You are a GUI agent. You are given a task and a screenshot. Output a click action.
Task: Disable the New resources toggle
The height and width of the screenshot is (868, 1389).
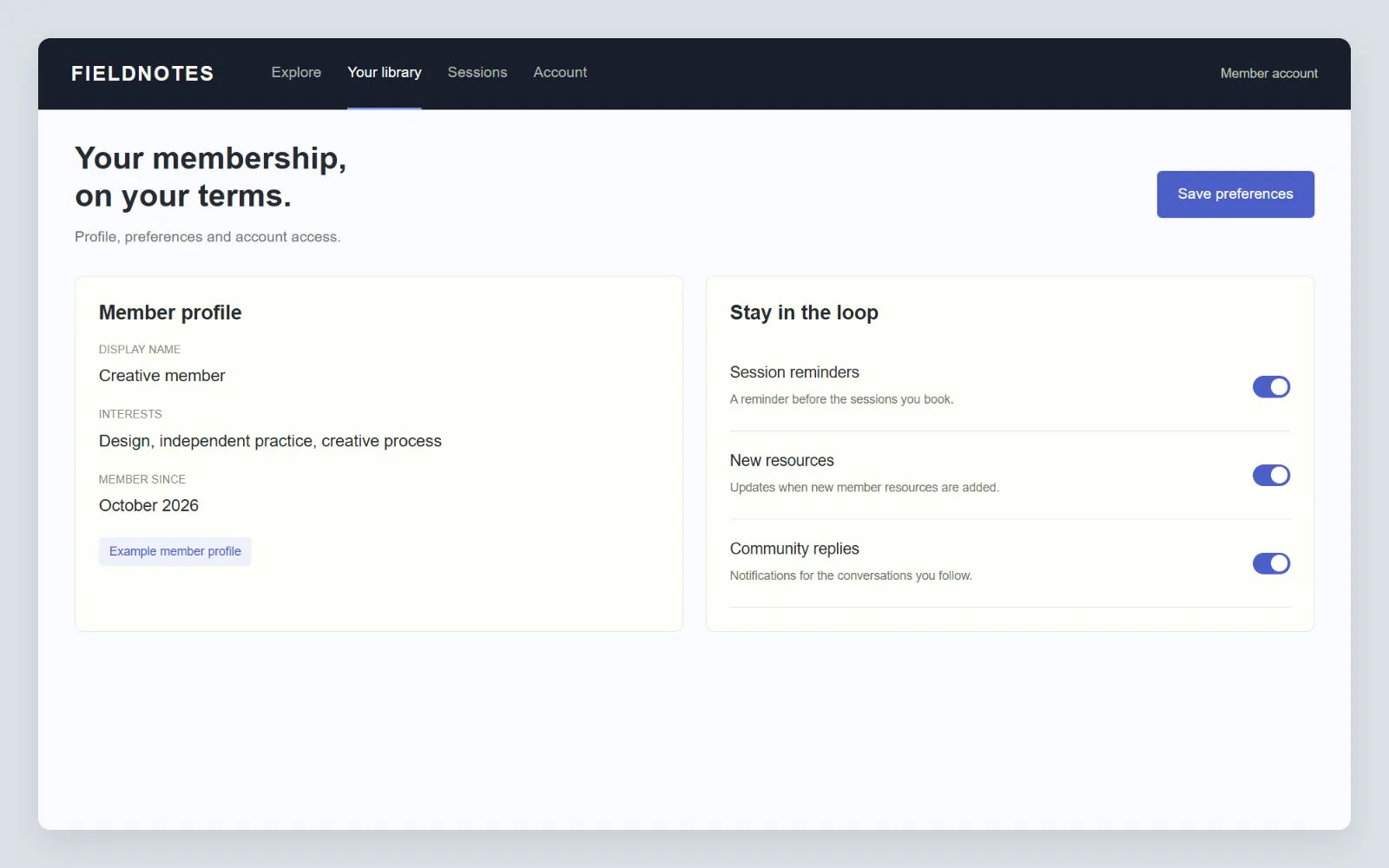[1271, 476]
